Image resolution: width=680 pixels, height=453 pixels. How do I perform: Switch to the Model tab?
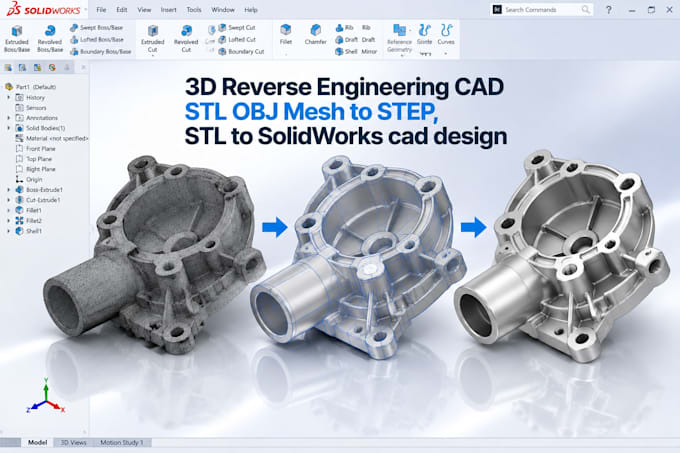pyautogui.click(x=37, y=442)
